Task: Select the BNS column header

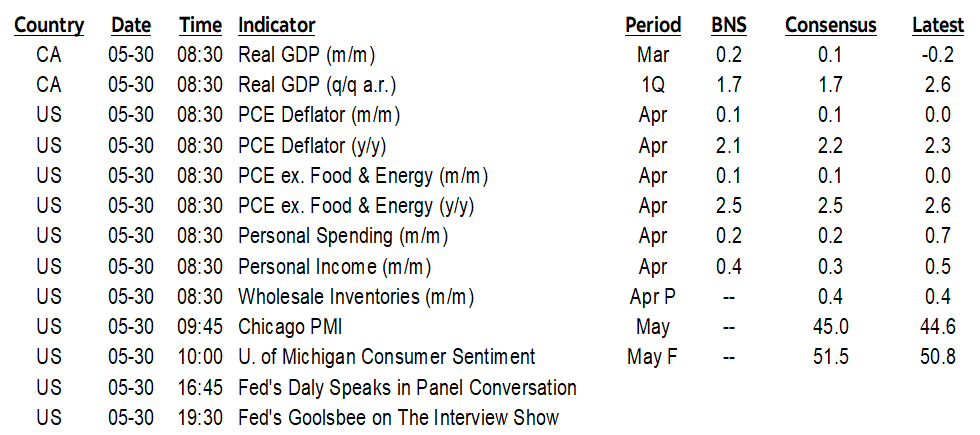Action: tap(729, 25)
